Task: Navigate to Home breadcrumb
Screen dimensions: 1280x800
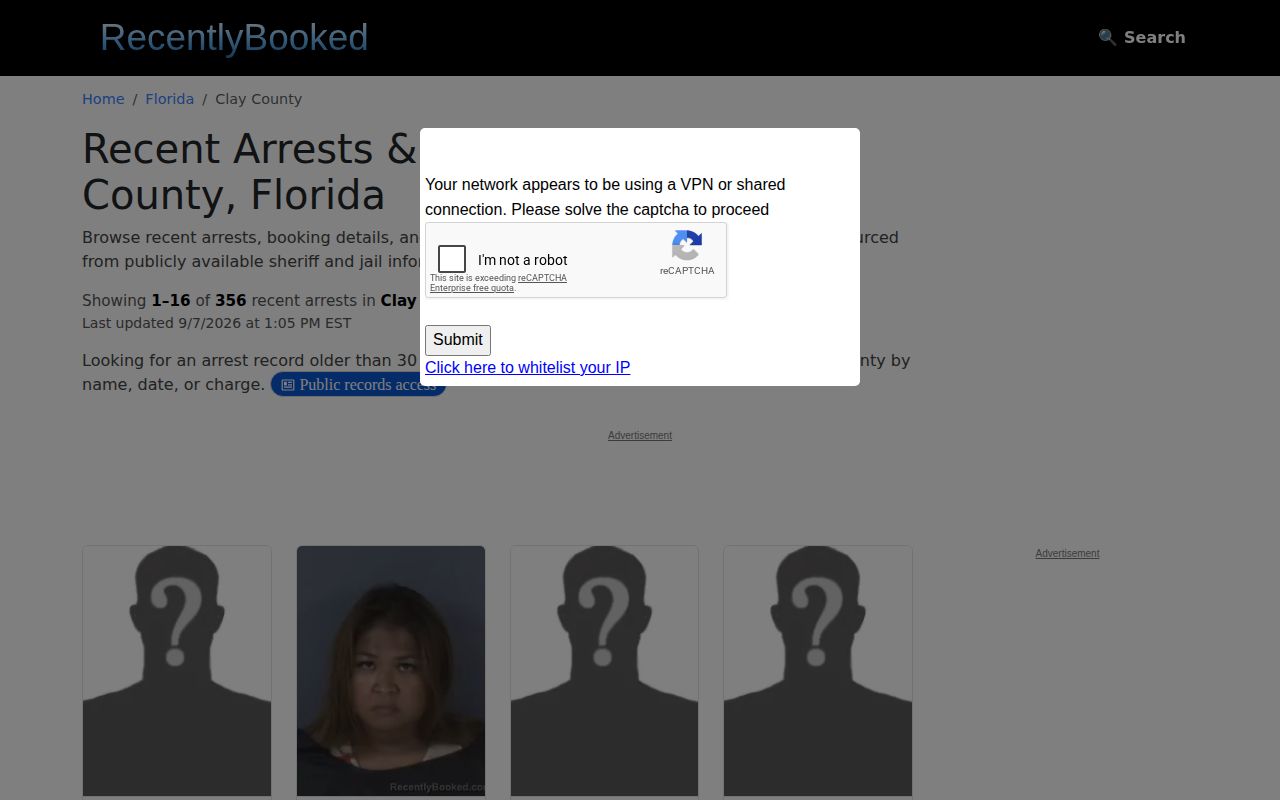Action: [x=103, y=99]
